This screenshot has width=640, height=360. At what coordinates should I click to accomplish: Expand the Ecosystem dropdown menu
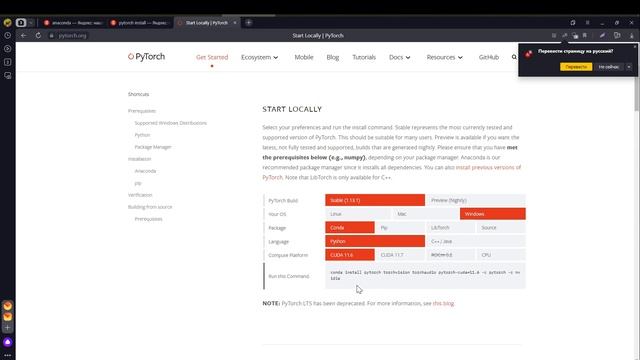tap(260, 57)
